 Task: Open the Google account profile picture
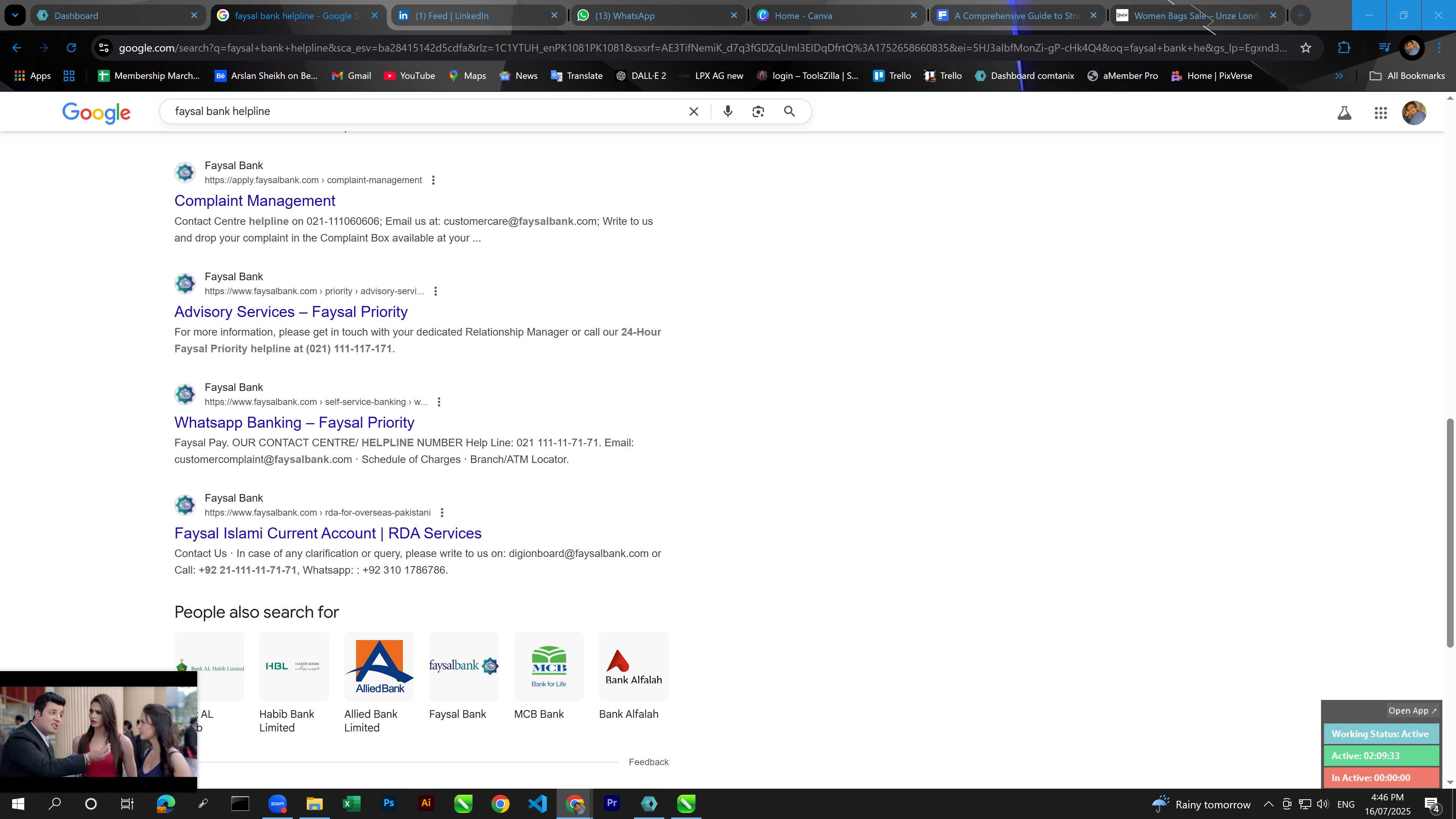point(1414,113)
